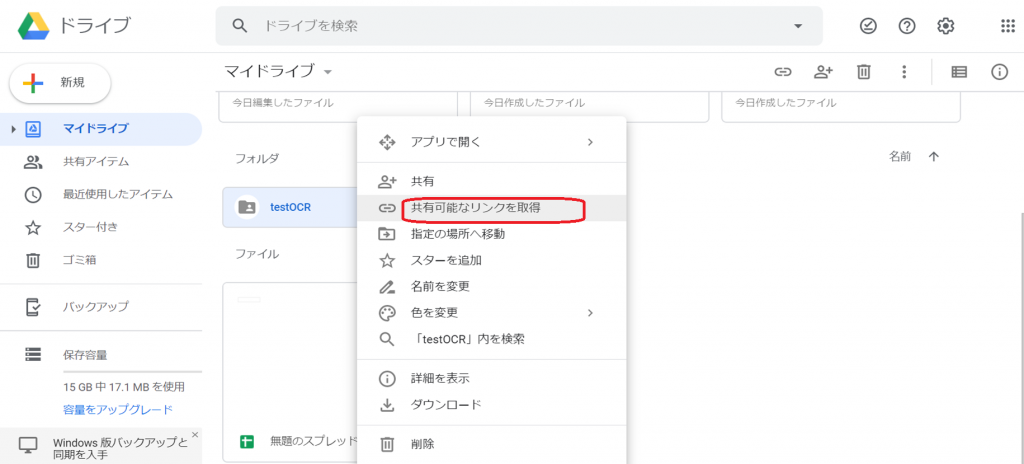
Task: Choose ダウンロード menu item
Action: click(492, 405)
